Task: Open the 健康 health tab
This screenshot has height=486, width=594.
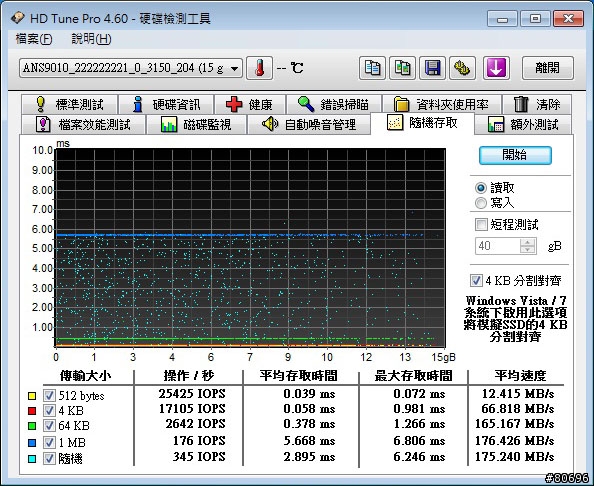Action: (x=250, y=104)
